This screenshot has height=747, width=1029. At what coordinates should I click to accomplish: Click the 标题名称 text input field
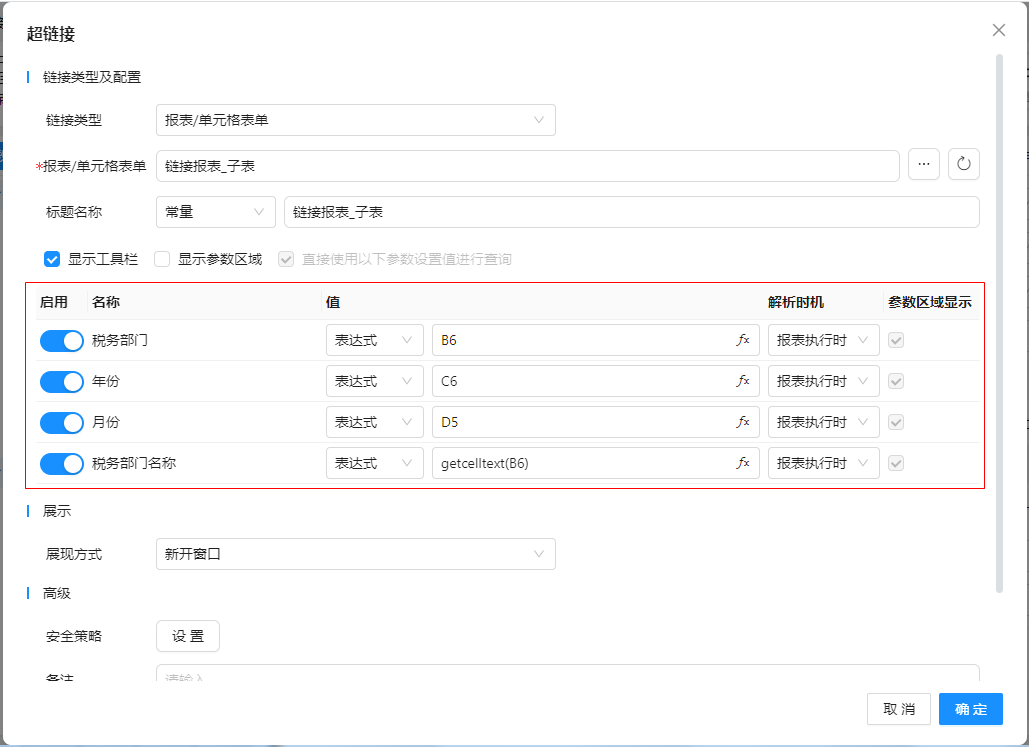(630, 212)
